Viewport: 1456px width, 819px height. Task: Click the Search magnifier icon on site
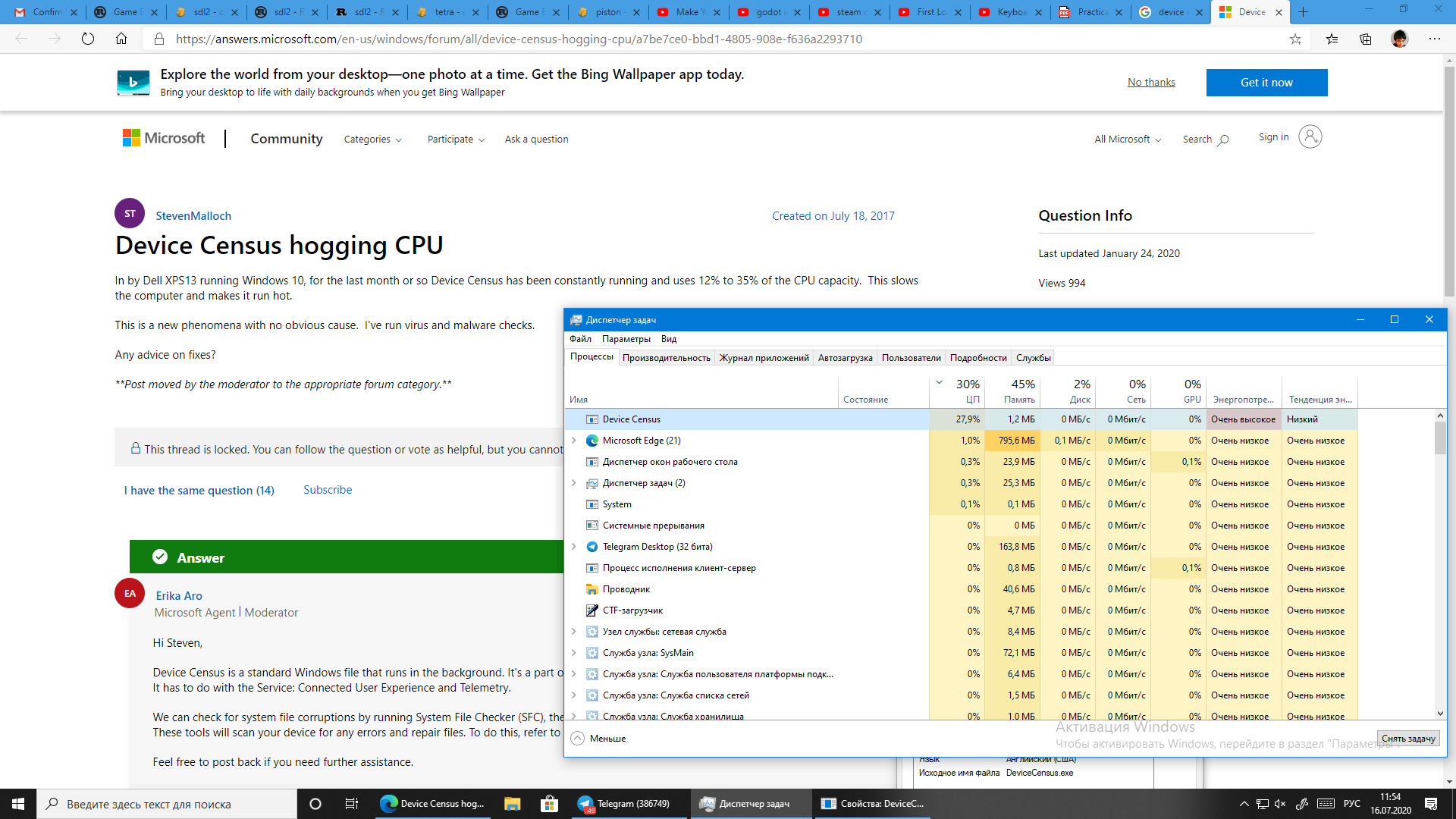1223,140
